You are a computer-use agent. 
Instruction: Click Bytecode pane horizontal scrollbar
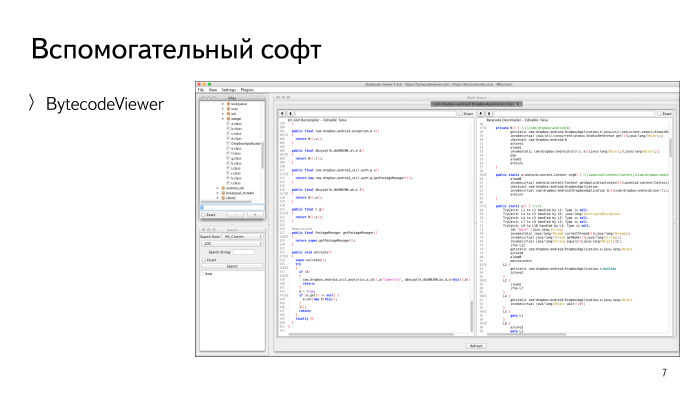pyautogui.click(x=527, y=334)
